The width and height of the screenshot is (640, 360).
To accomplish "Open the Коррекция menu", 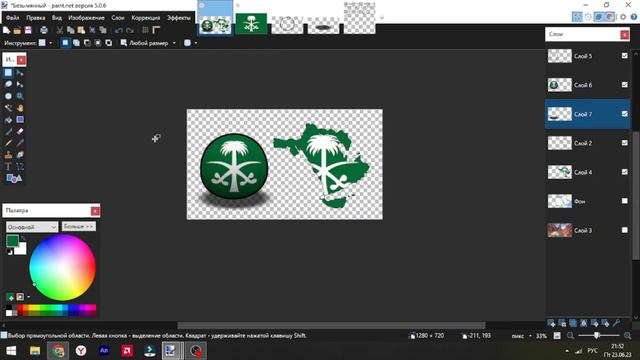I will [x=146, y=18].
